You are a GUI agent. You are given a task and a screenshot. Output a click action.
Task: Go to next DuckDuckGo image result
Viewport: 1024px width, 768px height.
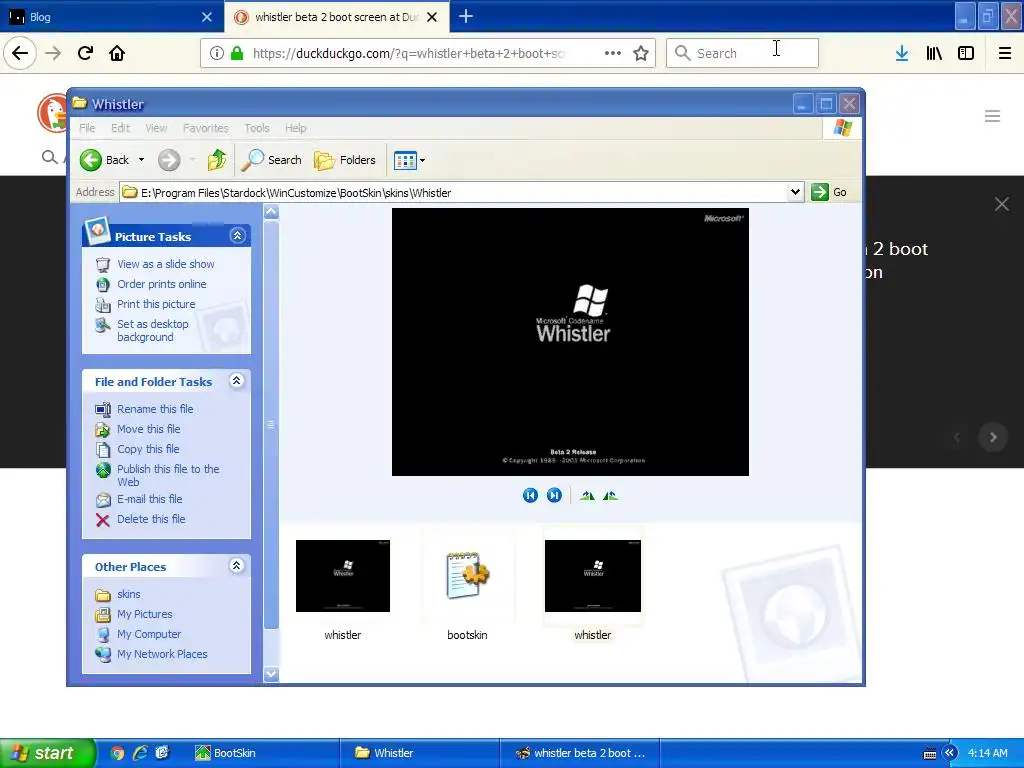(993, 437)
